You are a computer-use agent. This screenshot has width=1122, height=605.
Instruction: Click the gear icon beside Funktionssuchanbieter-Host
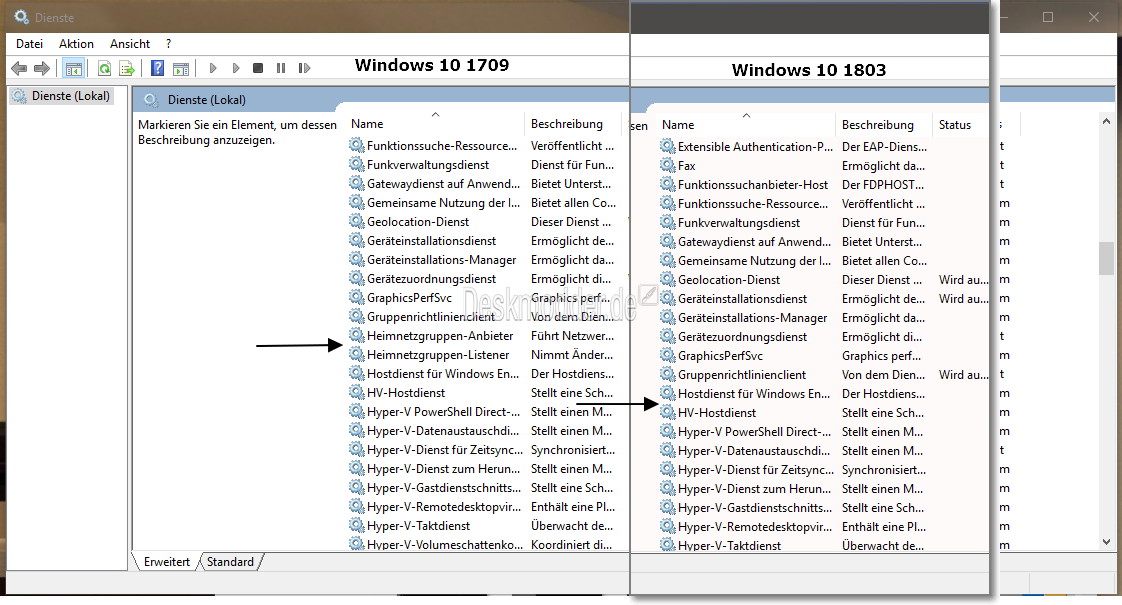click(668, 185)
